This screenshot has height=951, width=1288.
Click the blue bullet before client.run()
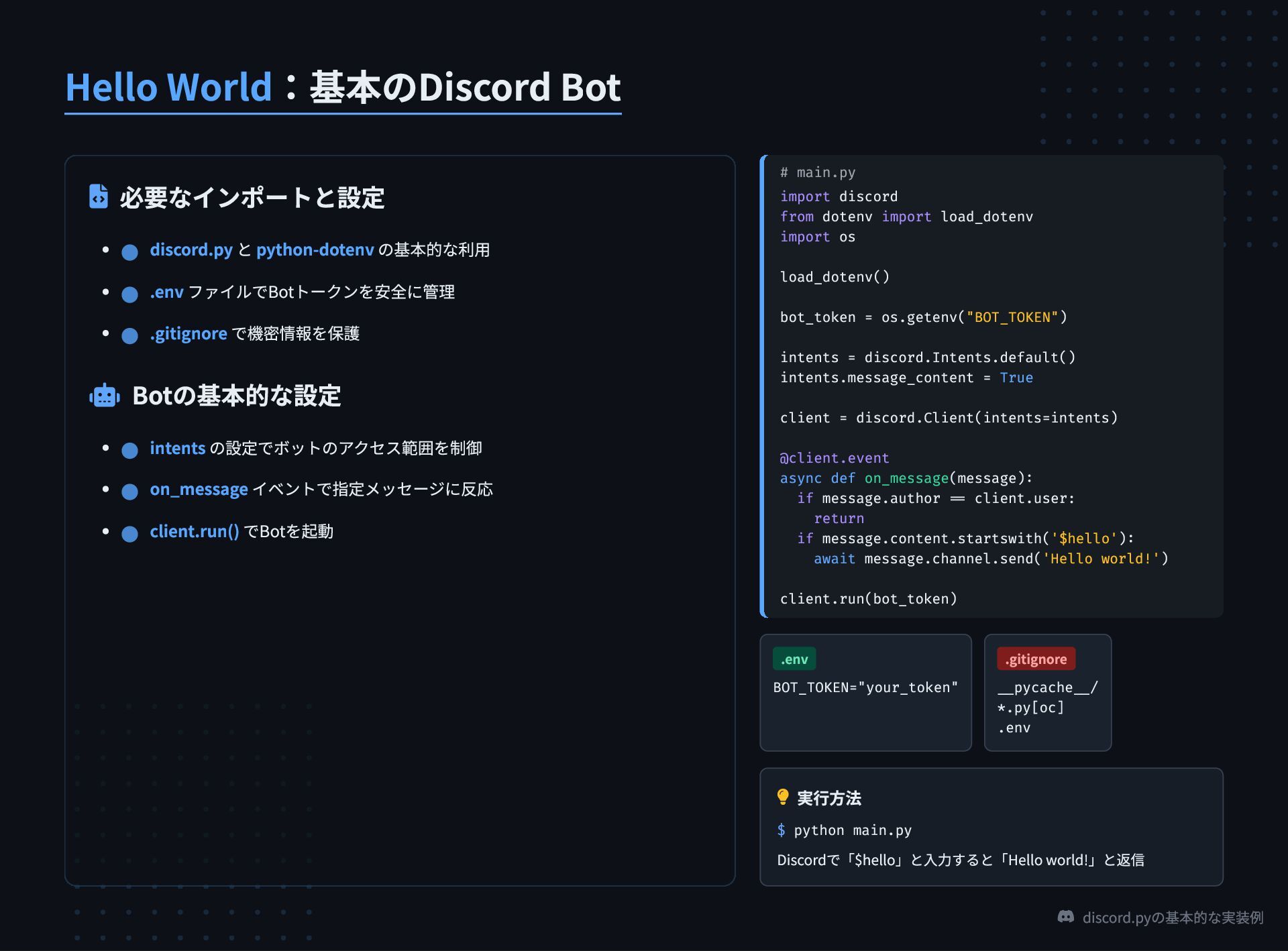coord(129,534)
